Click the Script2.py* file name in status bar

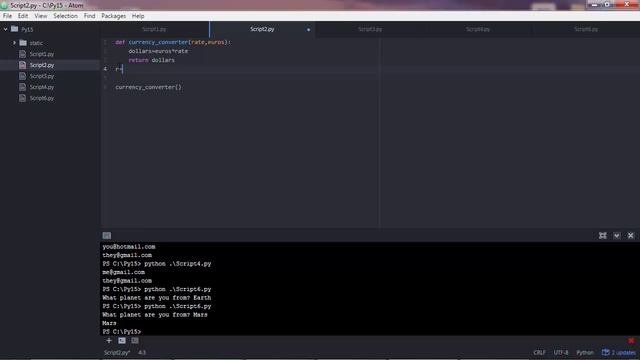pos(117,352)
